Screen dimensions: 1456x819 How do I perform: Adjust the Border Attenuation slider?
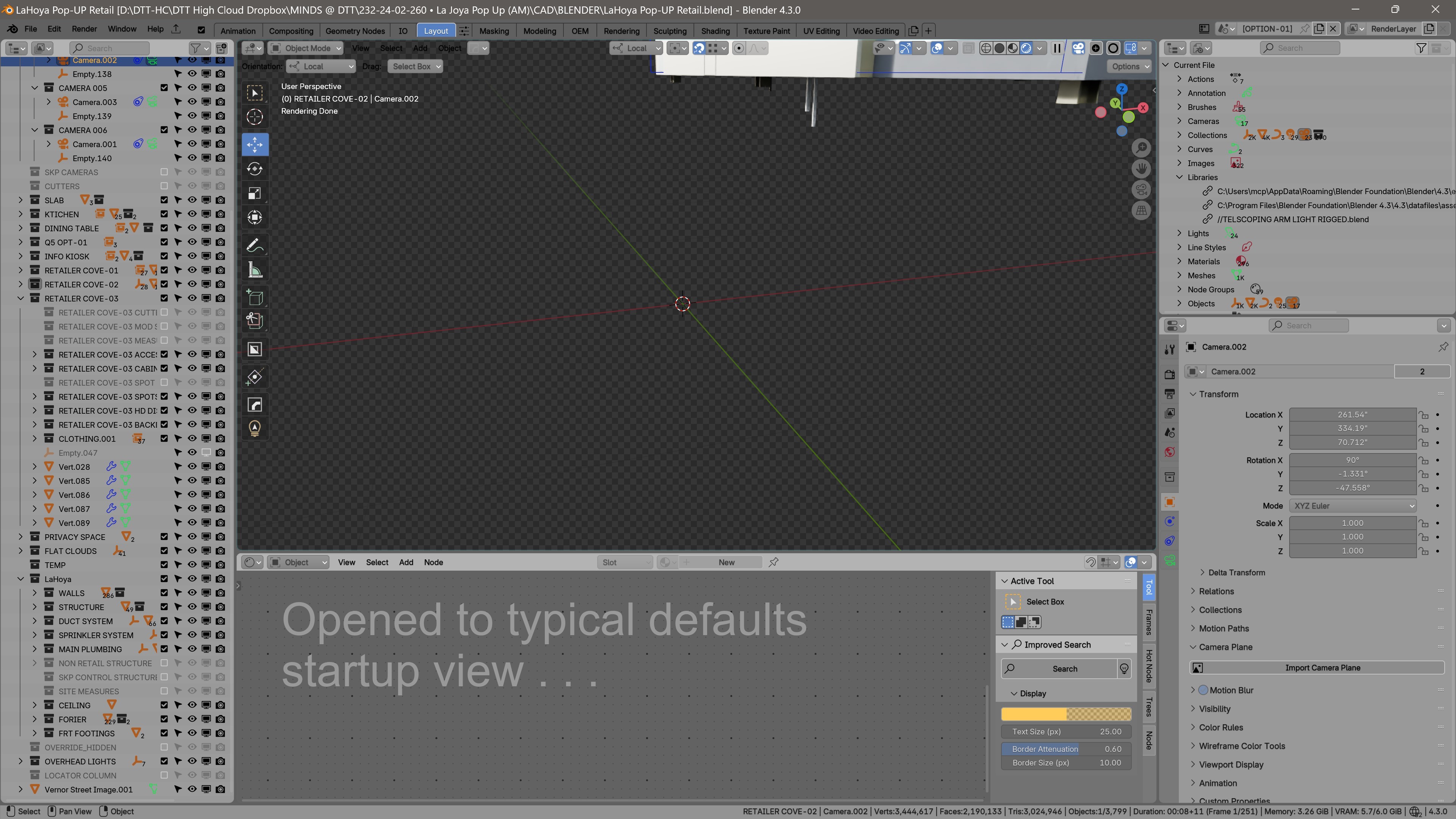[1066, 749]
